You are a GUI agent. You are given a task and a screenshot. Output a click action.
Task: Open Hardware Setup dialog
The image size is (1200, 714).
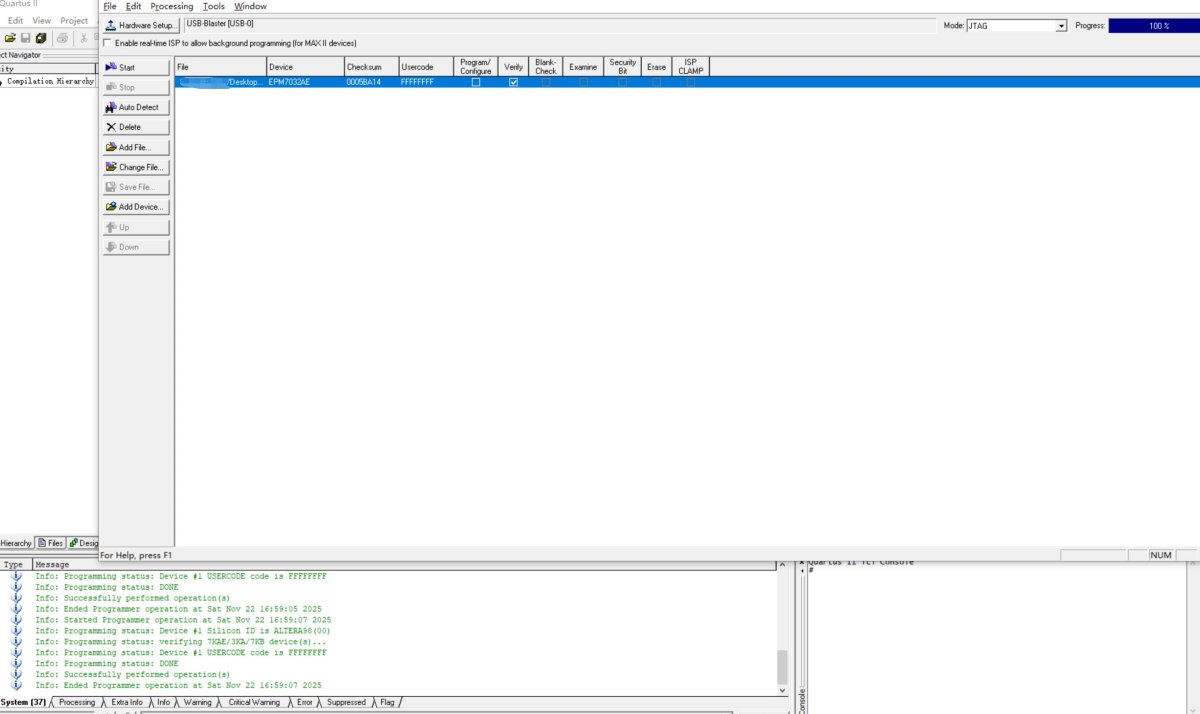[x=142, y=25]
